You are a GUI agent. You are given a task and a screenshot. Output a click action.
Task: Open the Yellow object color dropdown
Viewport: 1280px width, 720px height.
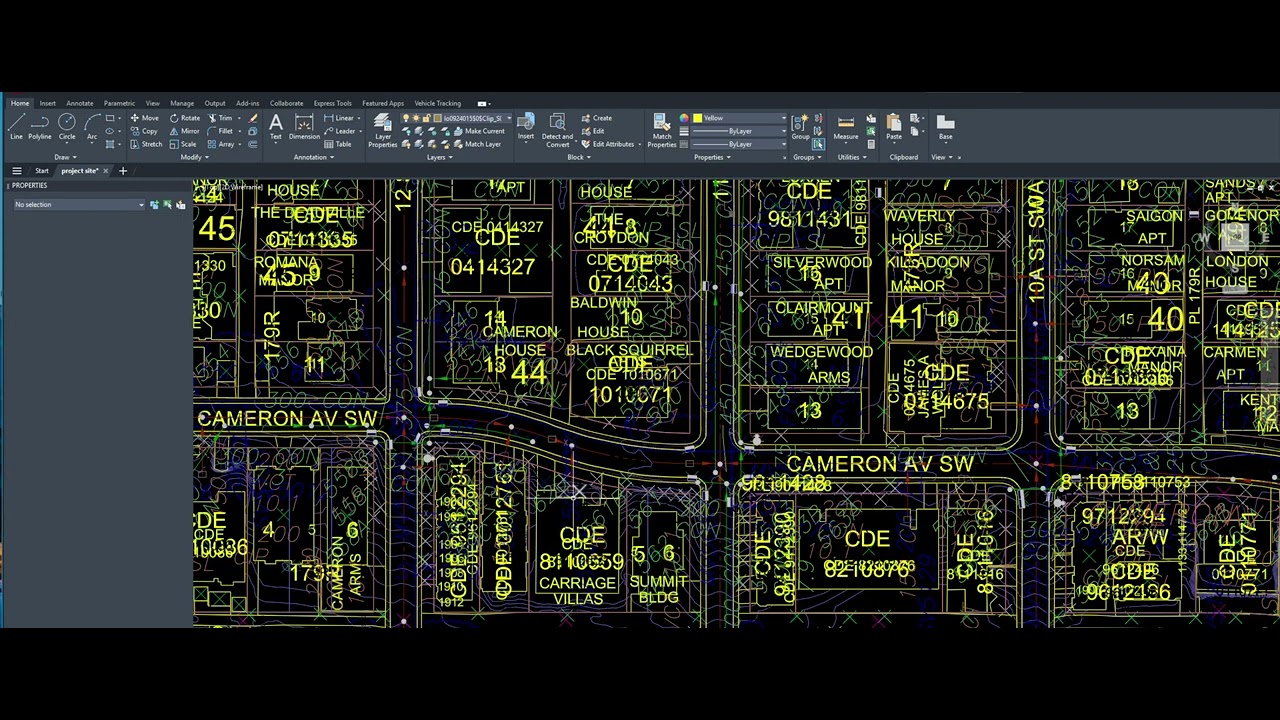click(783, 118)
